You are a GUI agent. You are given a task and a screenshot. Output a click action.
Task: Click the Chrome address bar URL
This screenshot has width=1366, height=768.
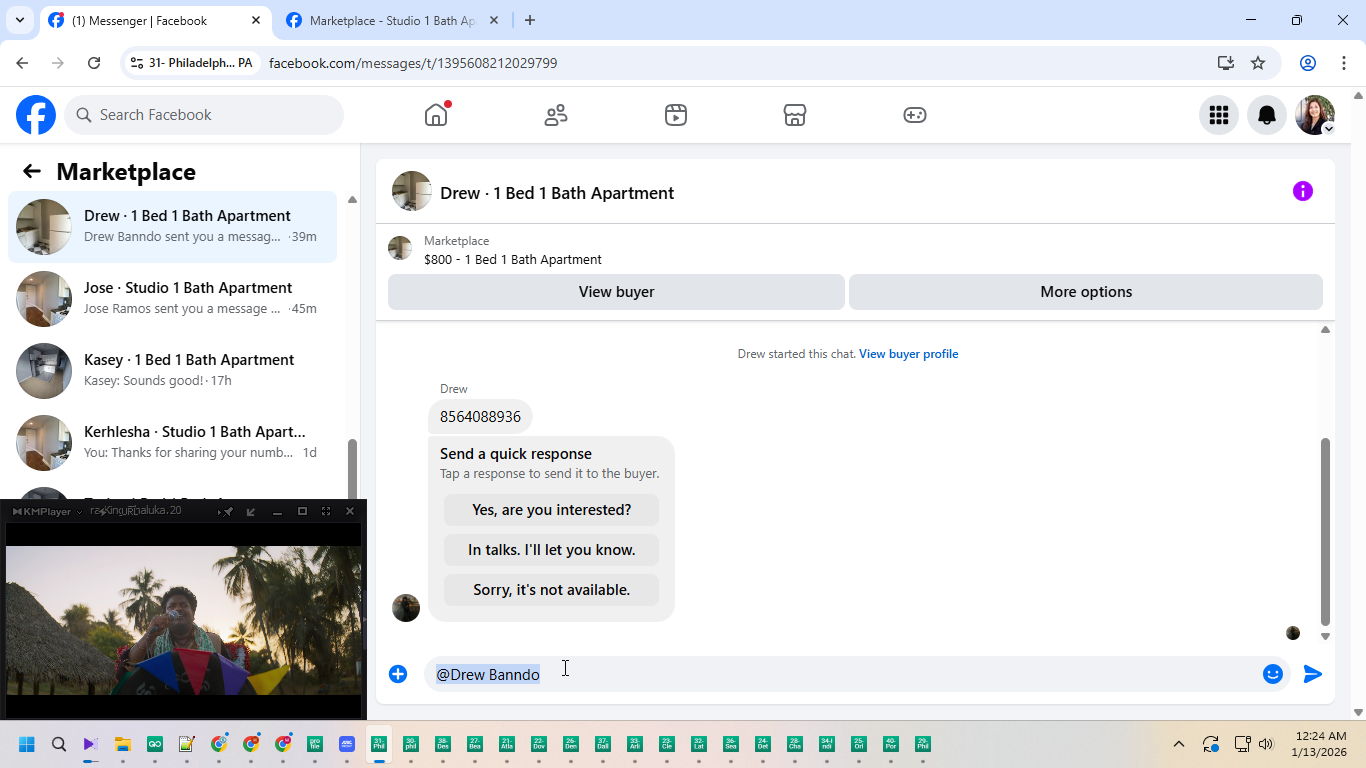click(x=413, y=63)
